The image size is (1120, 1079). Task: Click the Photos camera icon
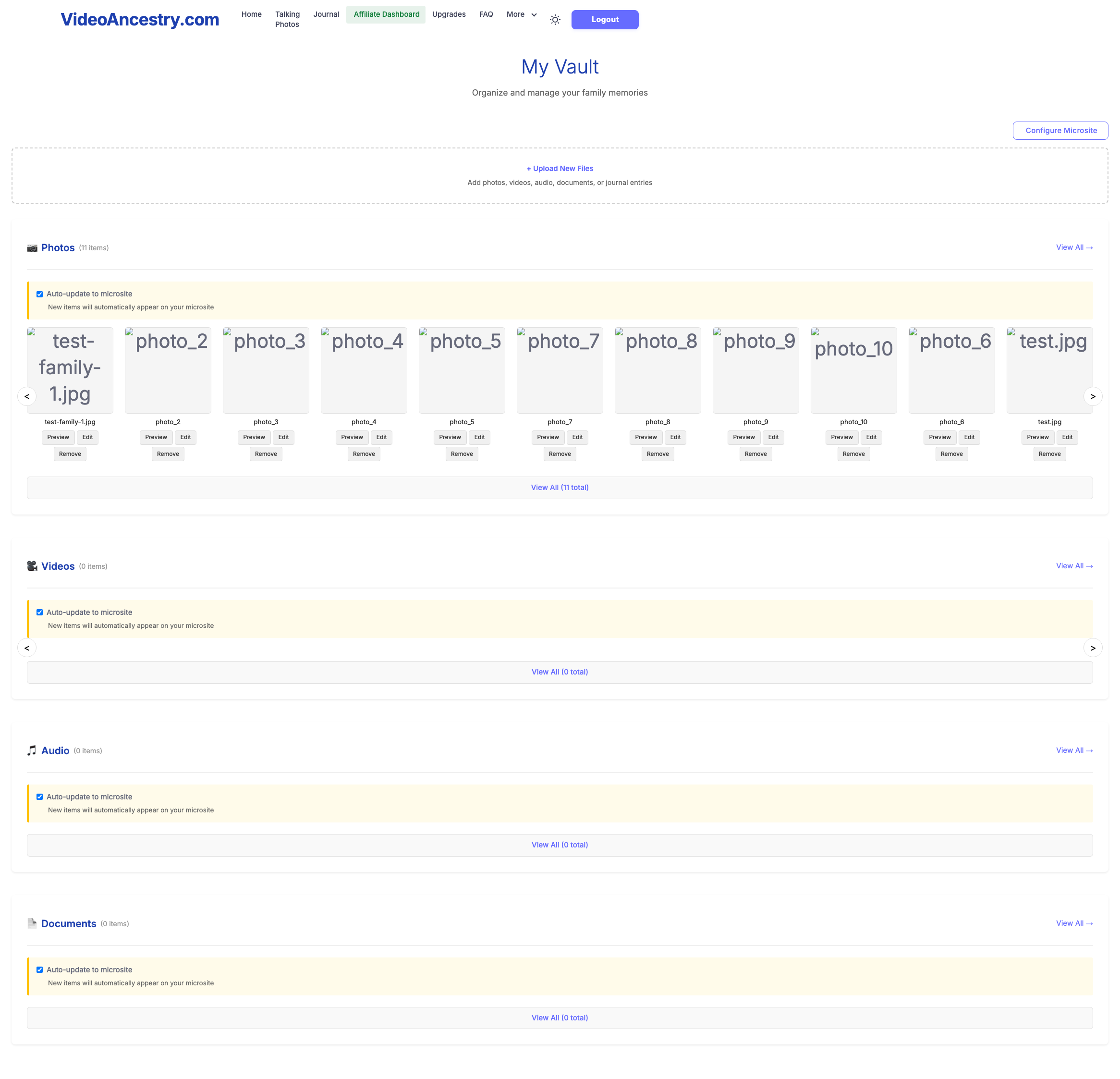32,248
